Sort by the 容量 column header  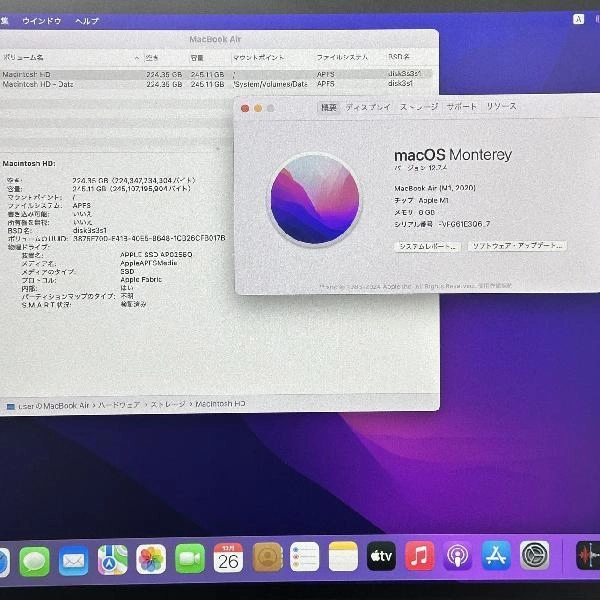point(197,58)
